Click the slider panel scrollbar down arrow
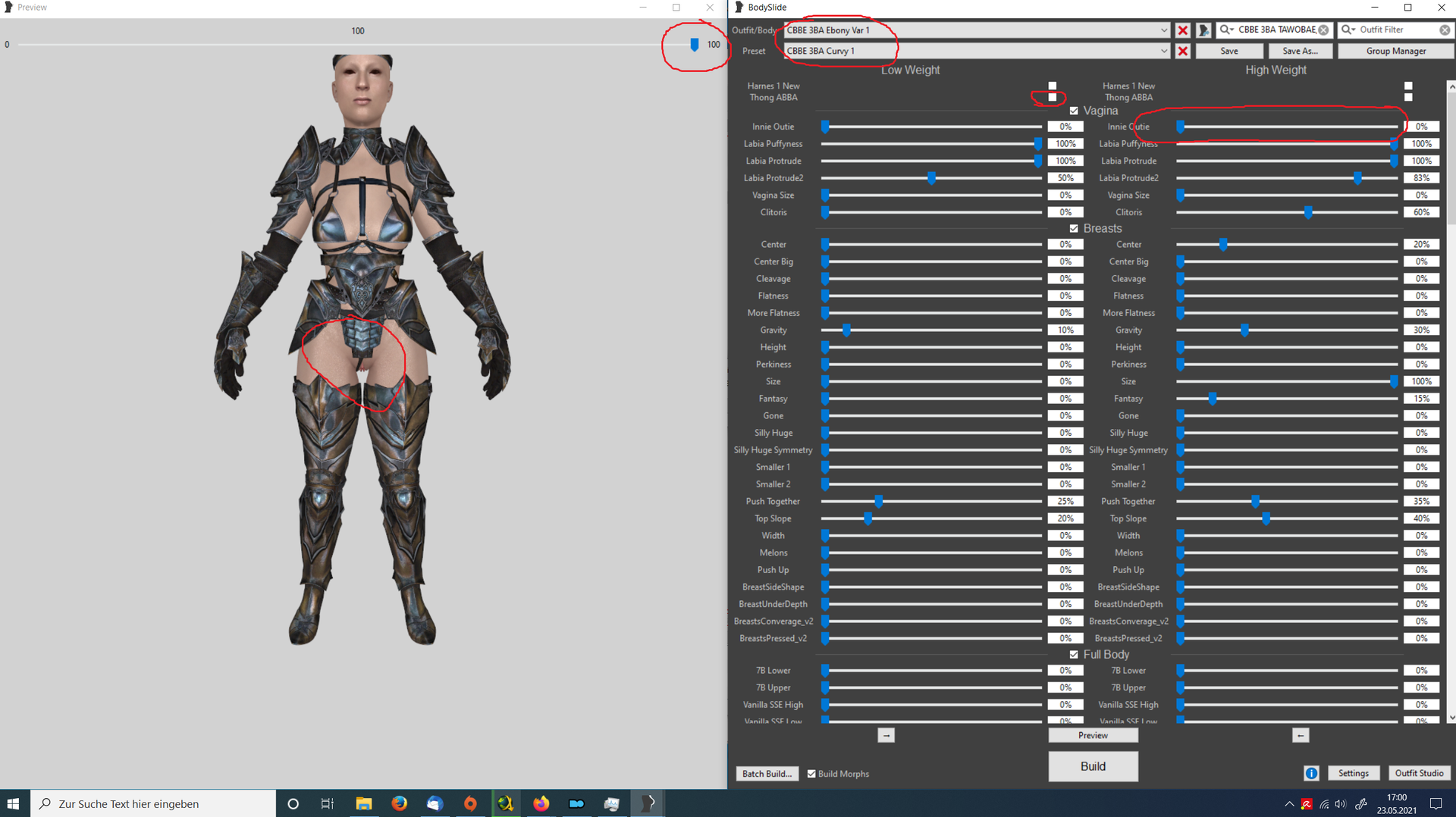This screenshot has height=817, width=1456. pyautogui.click(x=1451, y=717)
